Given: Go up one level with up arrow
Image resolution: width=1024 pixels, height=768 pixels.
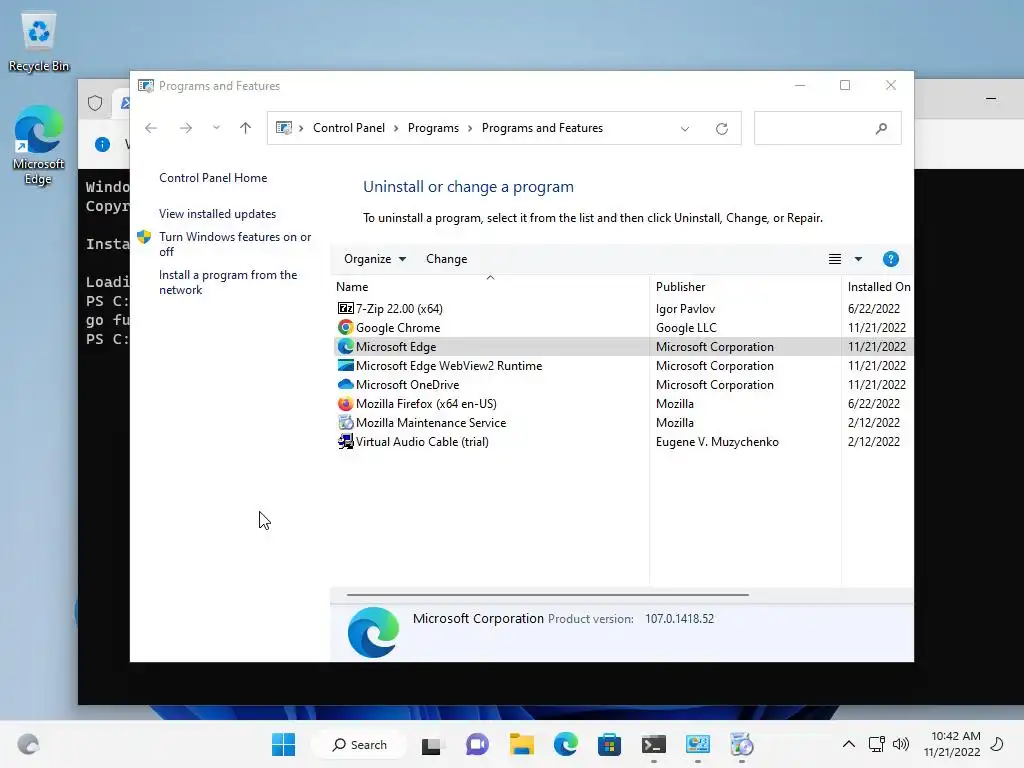Looking at the screenshot, I should click(x=246, y=128).
